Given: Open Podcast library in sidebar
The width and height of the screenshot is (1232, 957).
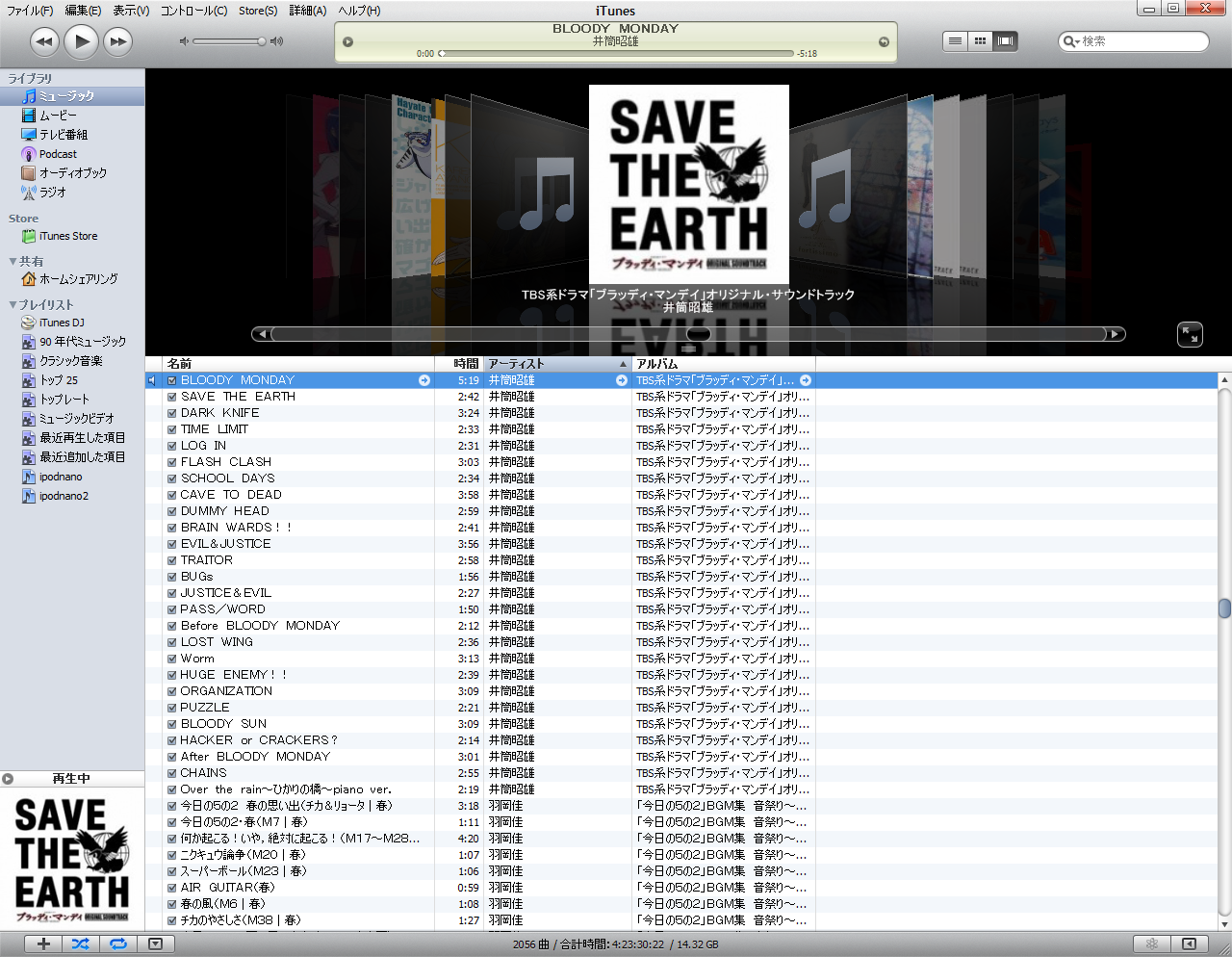Looking at the screenshot, I should (72, 154).
